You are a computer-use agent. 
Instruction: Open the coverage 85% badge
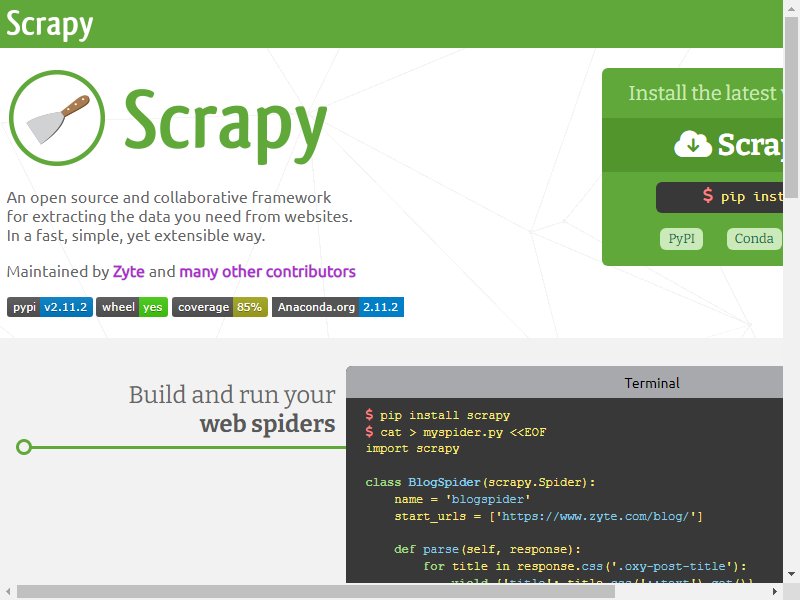[x=220, y=307]
